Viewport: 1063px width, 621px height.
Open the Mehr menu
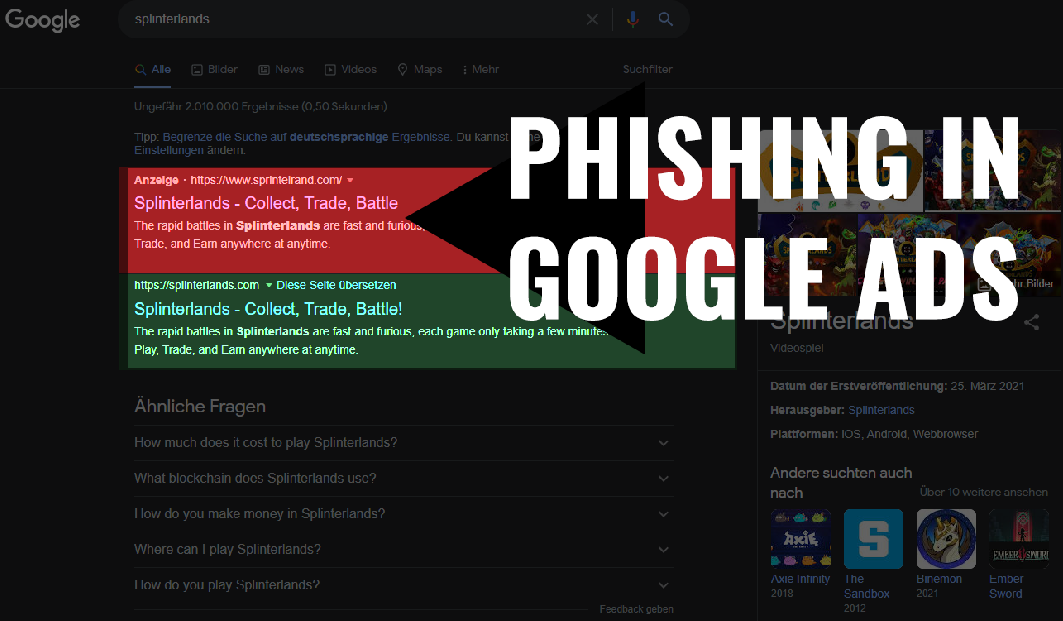pos(481,70)
